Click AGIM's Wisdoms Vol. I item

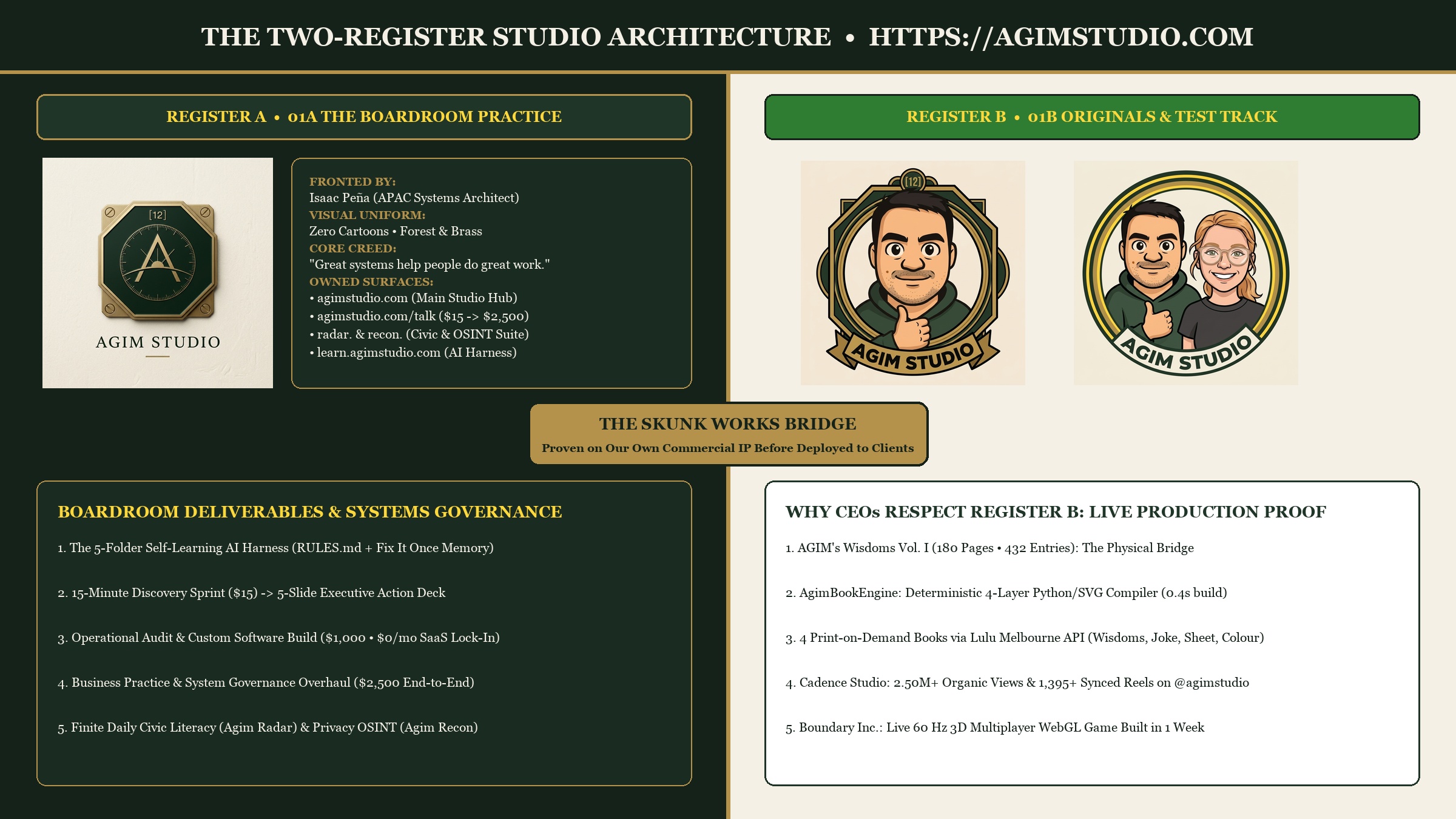click(989, 548)
